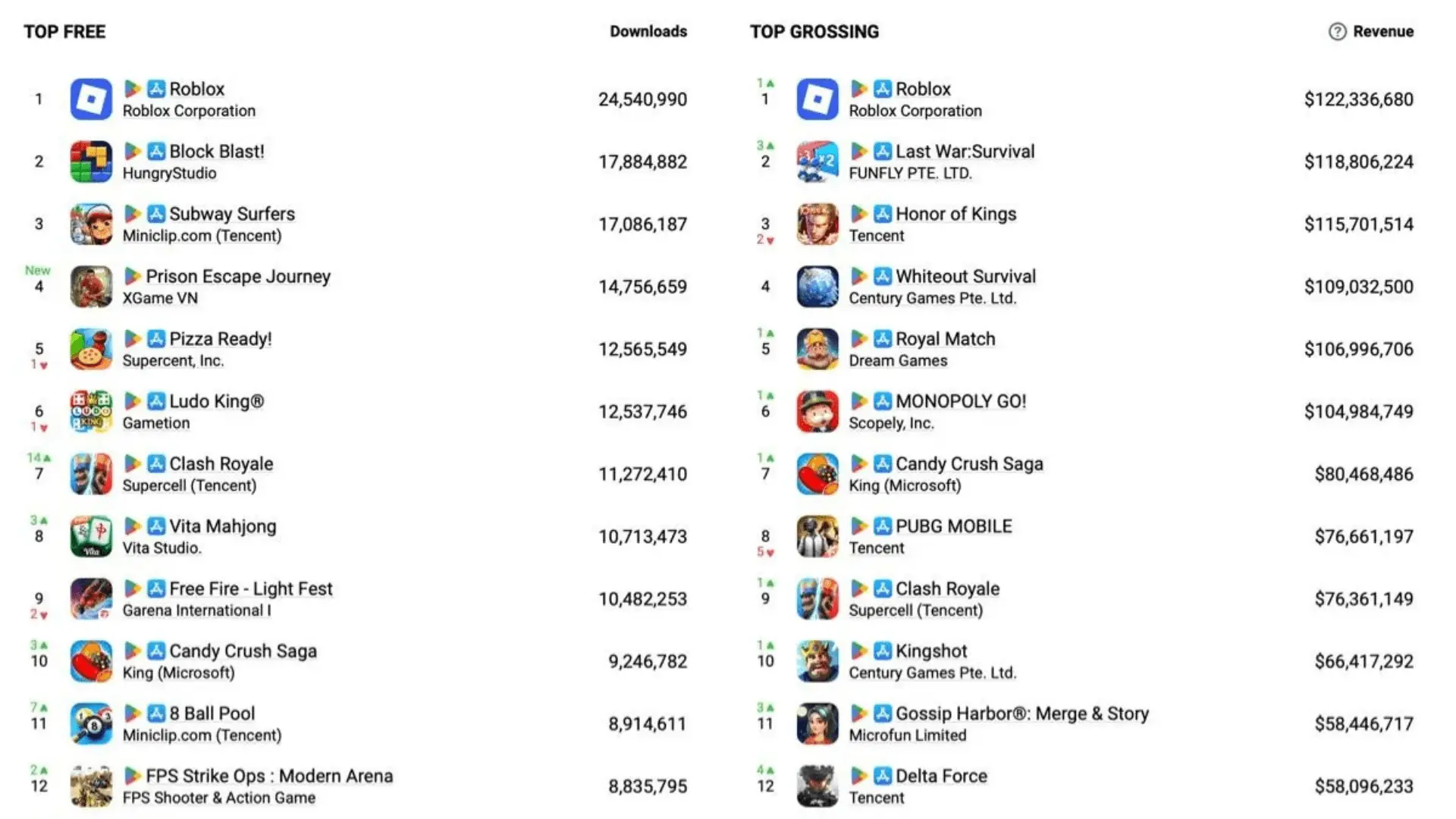This screenshot has height=819, width=1456.
Task: Switch to the TOP FREE section header
Action: click(x=65, y=32)
